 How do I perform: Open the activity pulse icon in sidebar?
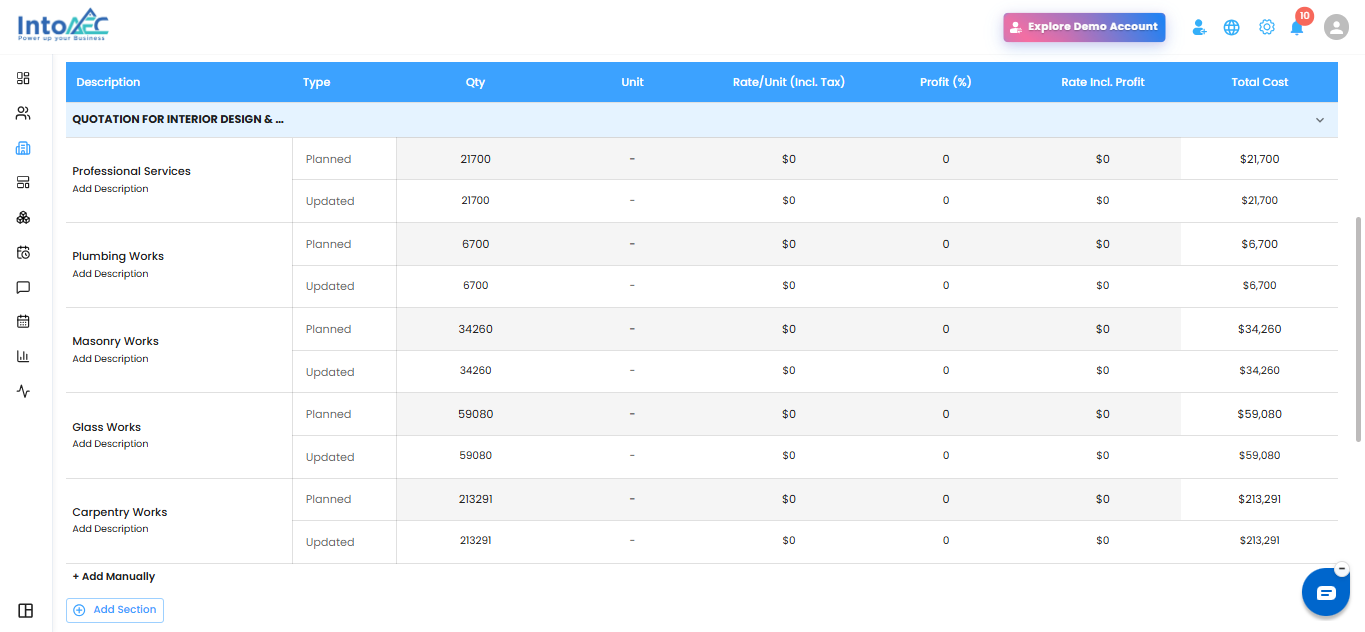click(x=24, y=391)
